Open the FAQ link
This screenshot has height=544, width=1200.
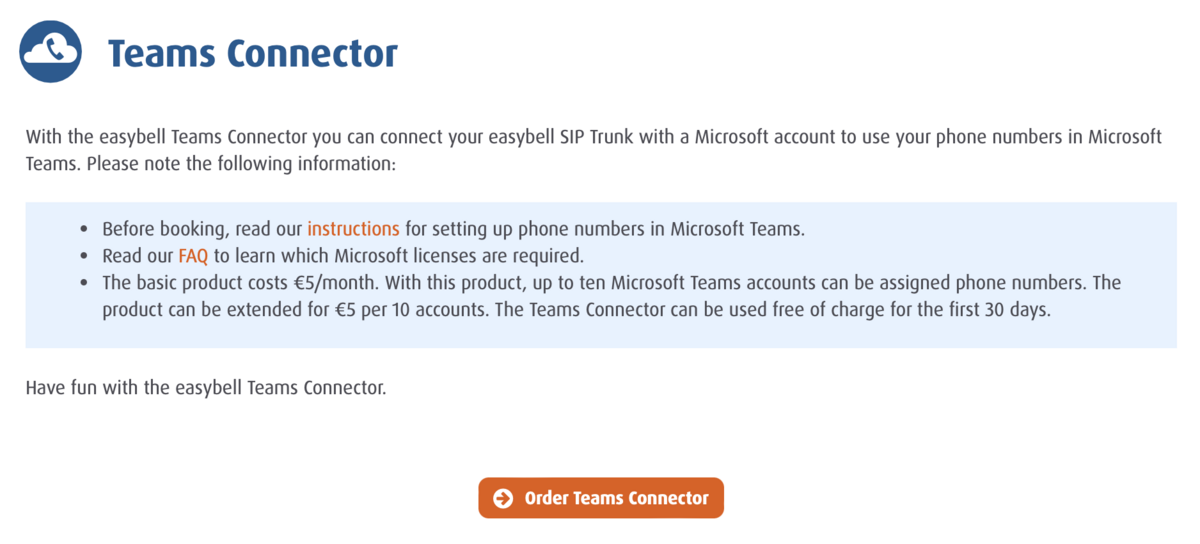coord(193,256)
